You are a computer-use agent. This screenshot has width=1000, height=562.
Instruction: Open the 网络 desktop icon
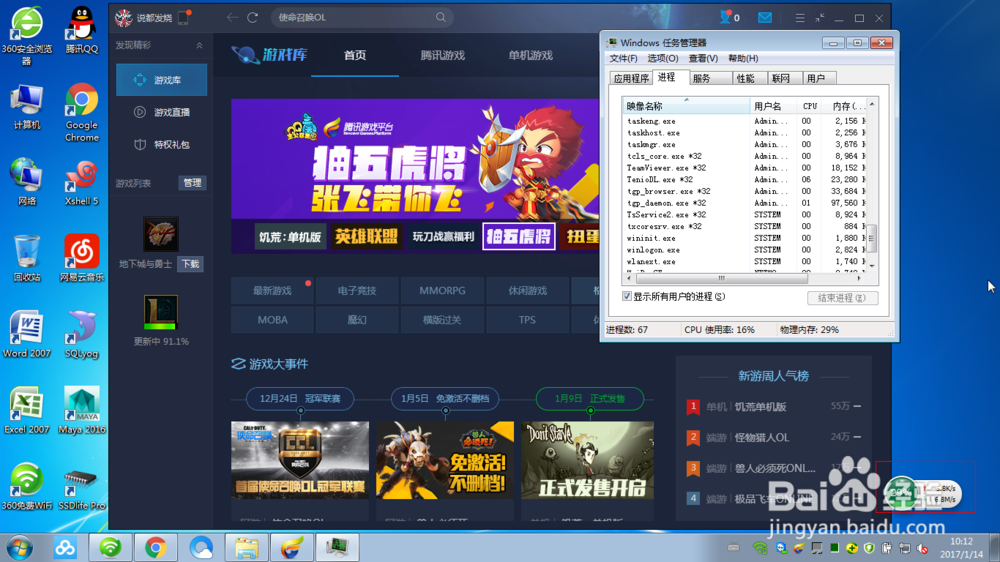[26, 182]
